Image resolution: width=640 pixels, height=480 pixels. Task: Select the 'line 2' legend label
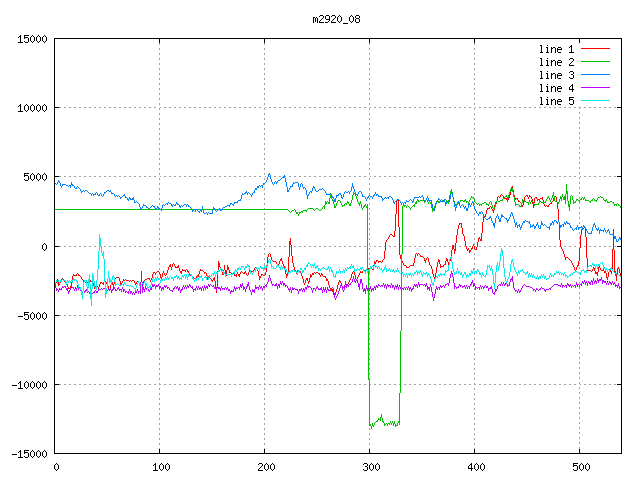click(x=557, y=62)
